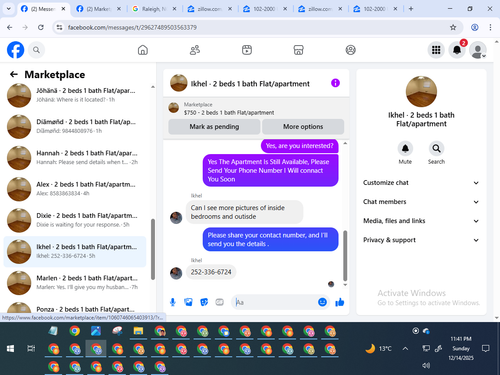Click the back arrow beside Marketplace

pos(14,74)
